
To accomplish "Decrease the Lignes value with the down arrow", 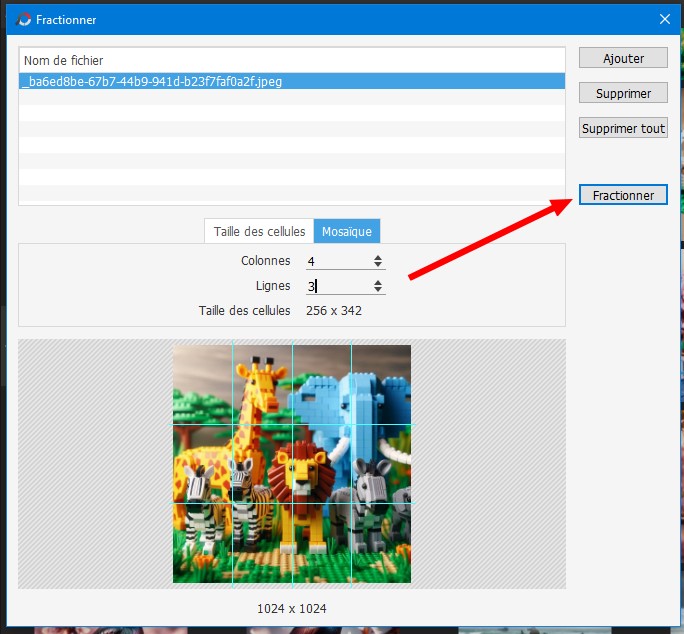I will pyautogui.click(x=378, y=289).
